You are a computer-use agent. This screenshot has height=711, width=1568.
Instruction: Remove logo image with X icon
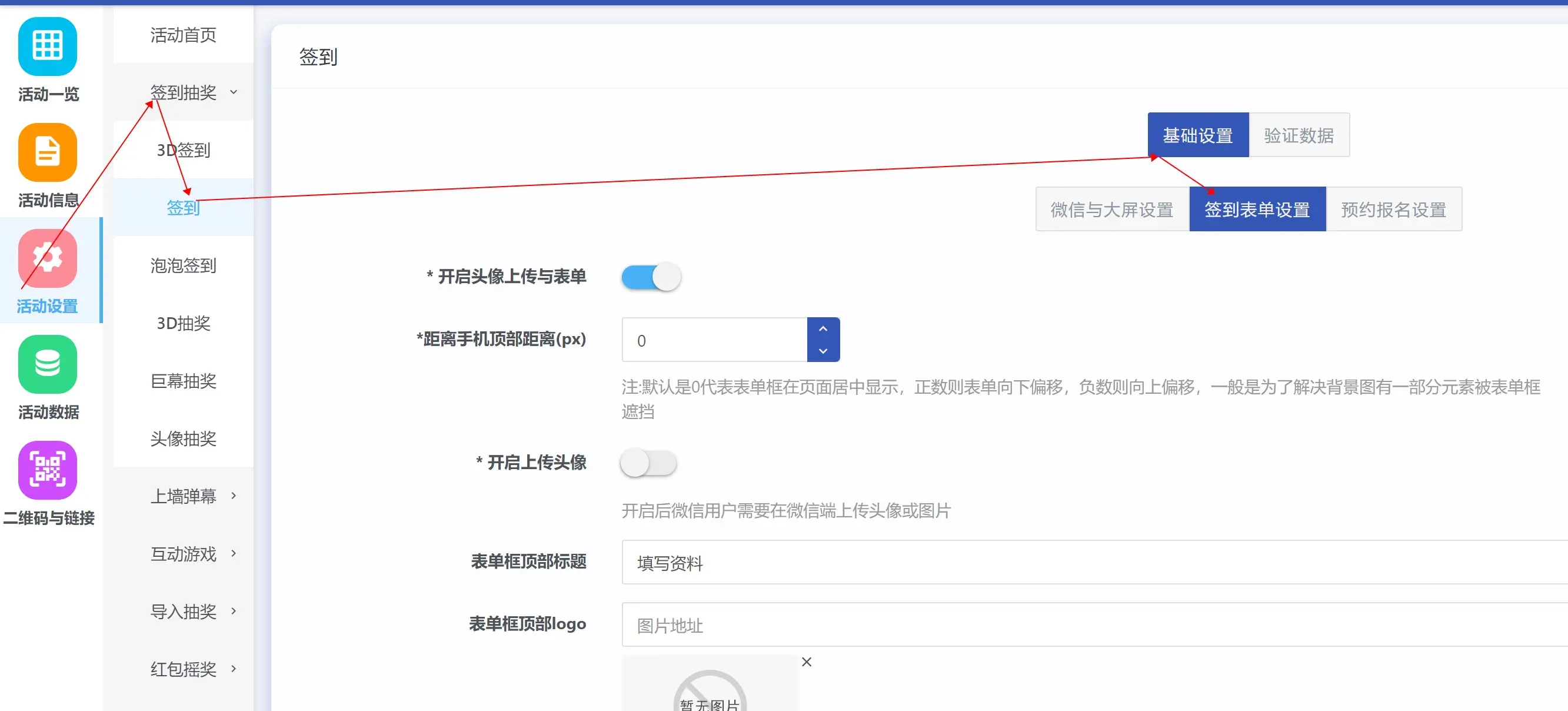[807, 662]
